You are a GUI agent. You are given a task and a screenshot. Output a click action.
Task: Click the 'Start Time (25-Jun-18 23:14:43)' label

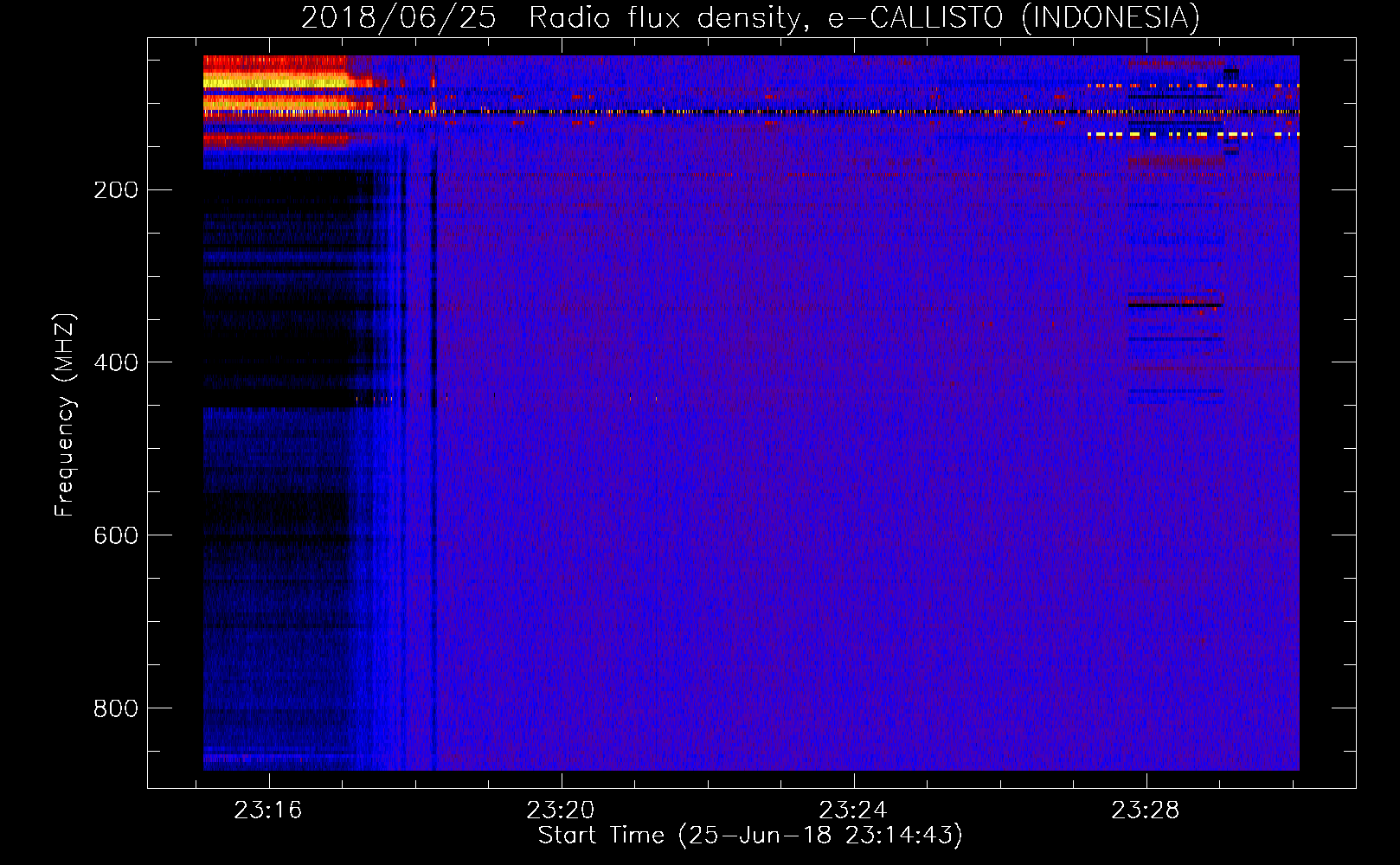tap(750, 836)
